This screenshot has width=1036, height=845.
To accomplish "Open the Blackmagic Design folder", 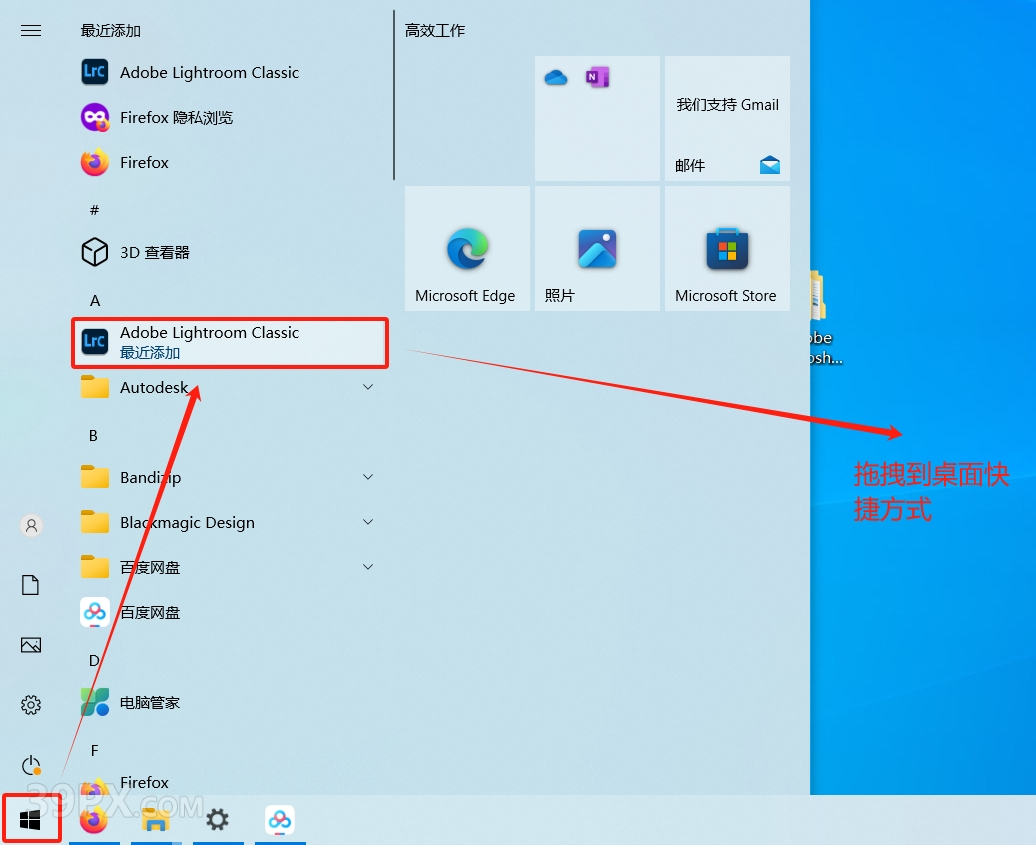I will (x=230, y=522).
